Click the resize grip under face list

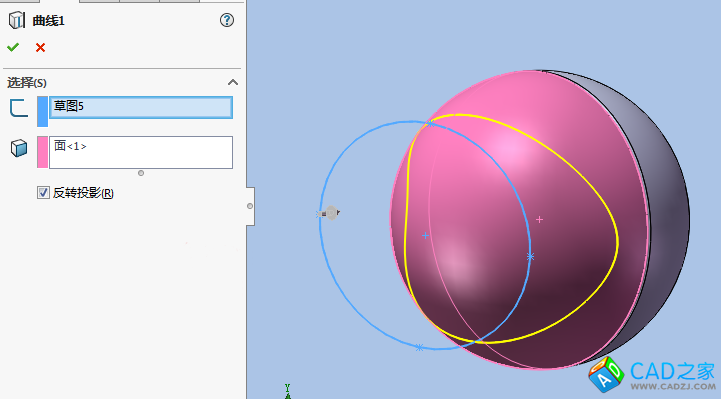(141, 173)
